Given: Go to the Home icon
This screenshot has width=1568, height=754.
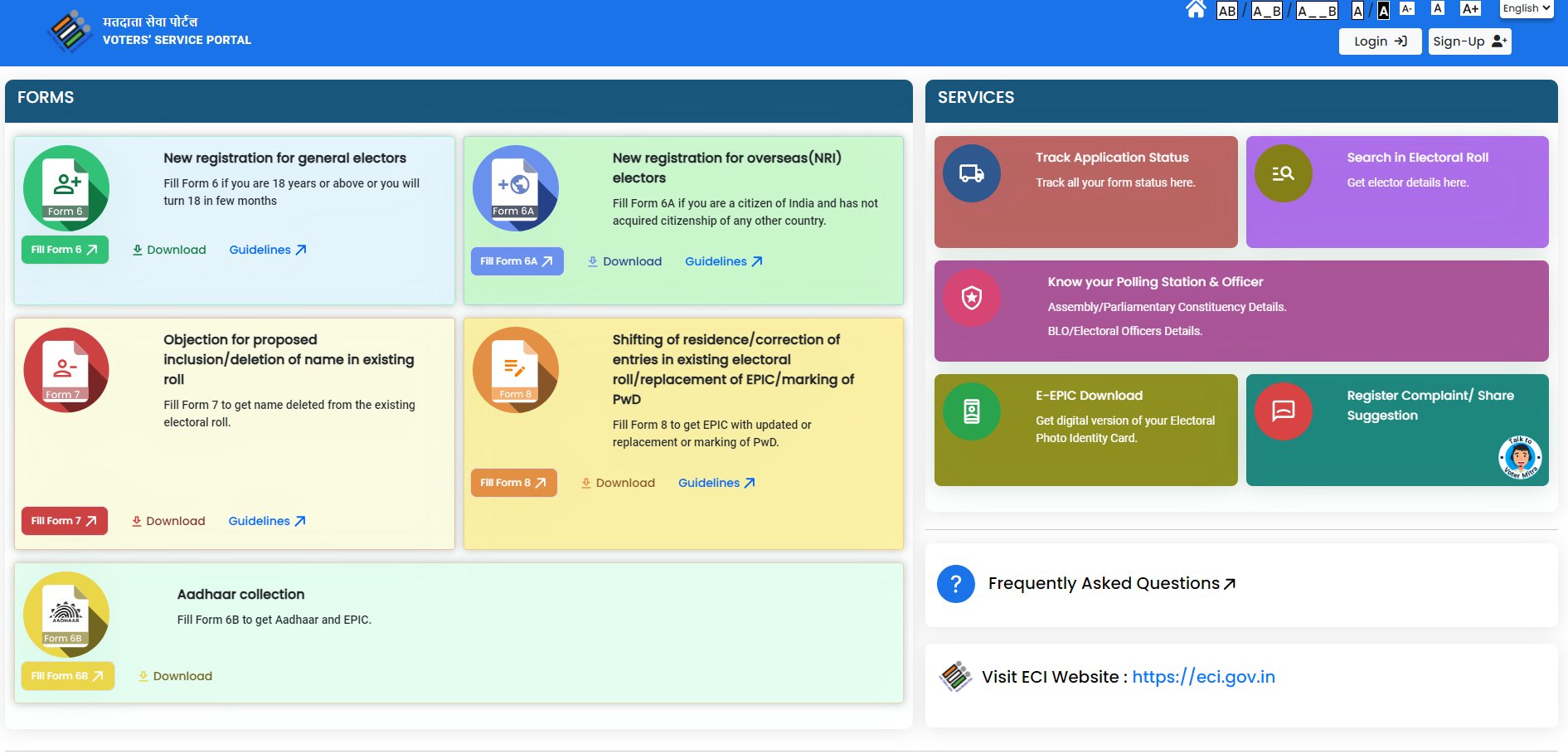Looking at the screenshot, I should (x=1195, y=10).
